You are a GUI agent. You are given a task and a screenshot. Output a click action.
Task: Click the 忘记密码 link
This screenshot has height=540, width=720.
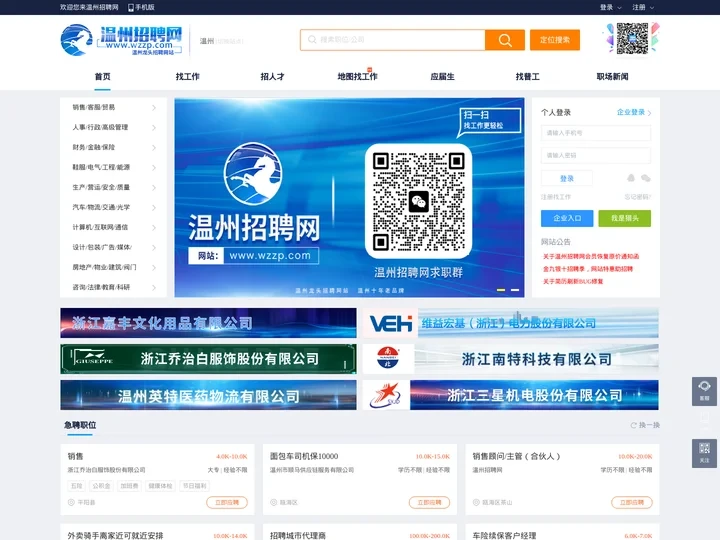[637, 197]
